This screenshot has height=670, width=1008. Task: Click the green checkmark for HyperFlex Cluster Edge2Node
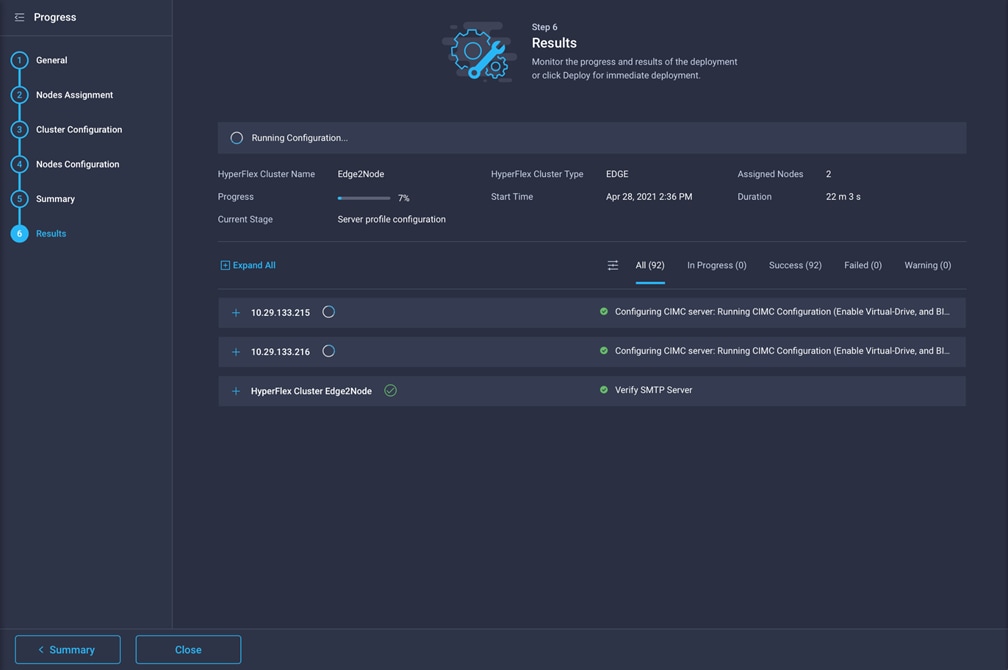tap(390, 391)
